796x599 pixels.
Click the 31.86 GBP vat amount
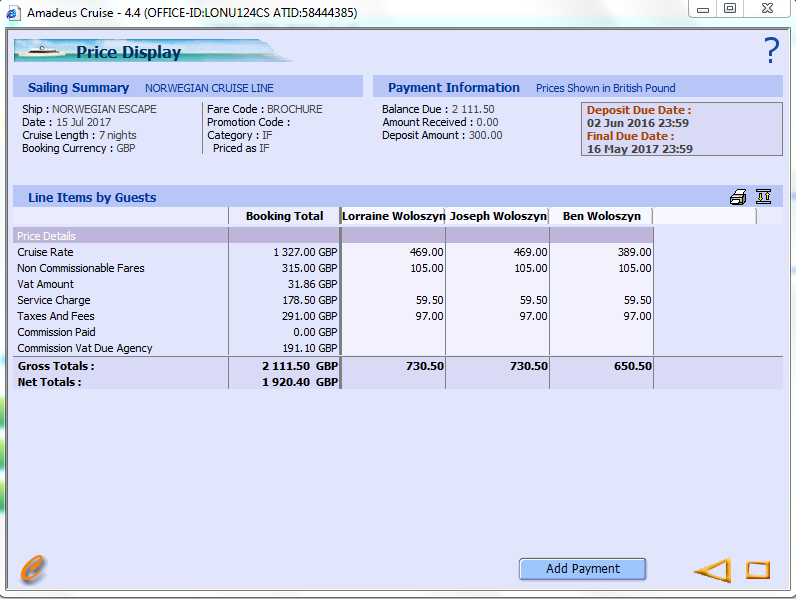(x=312, y=284)
